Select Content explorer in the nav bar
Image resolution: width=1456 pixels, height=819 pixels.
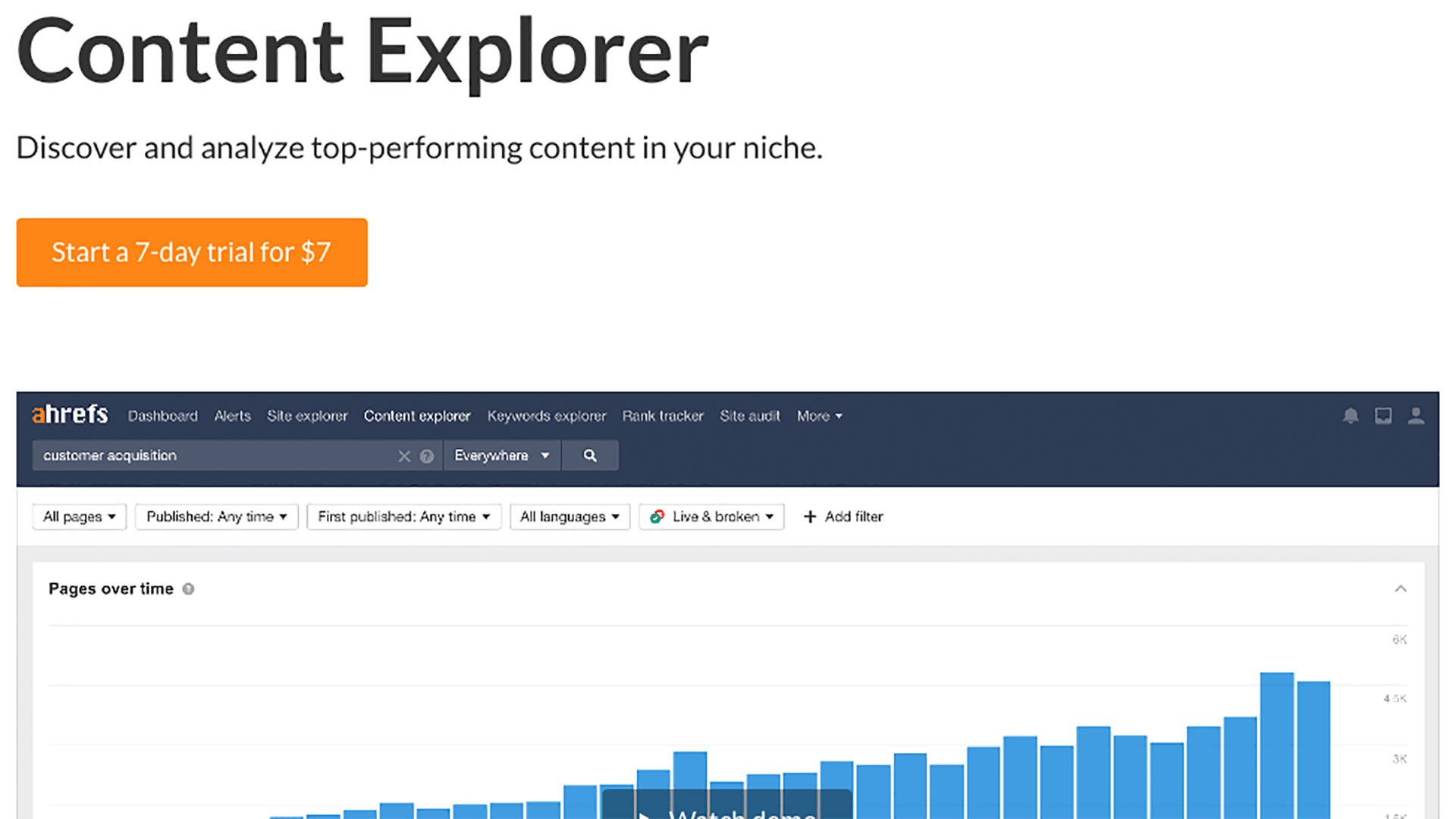[417, 416]
